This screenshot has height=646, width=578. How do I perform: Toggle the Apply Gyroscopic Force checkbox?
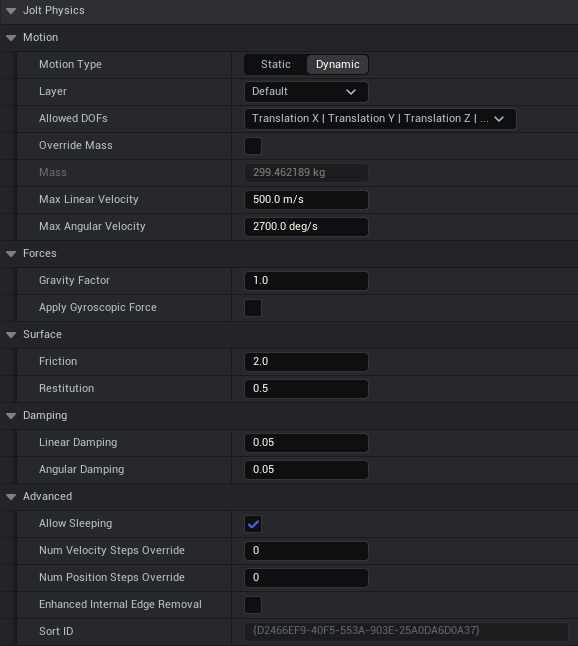coord(253,308)
